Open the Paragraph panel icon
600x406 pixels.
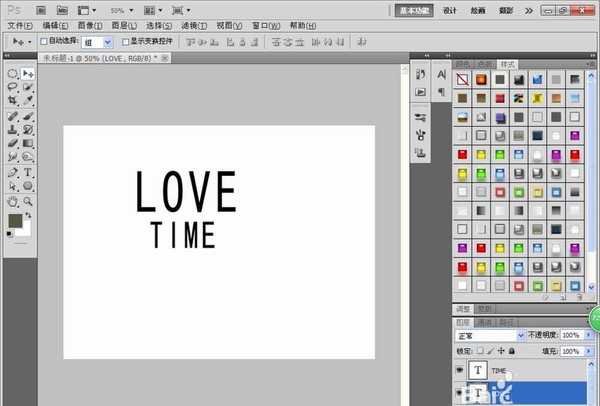[x=421, y=91]
